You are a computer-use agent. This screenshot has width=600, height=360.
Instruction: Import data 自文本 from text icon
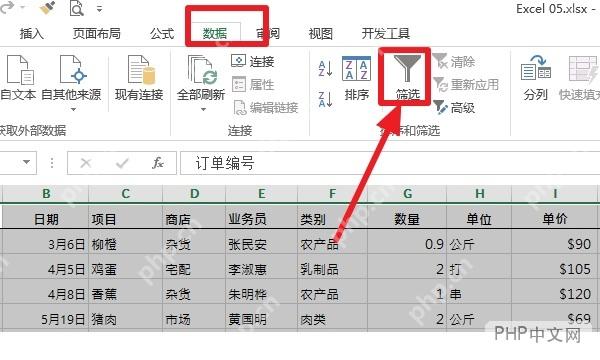20,69
